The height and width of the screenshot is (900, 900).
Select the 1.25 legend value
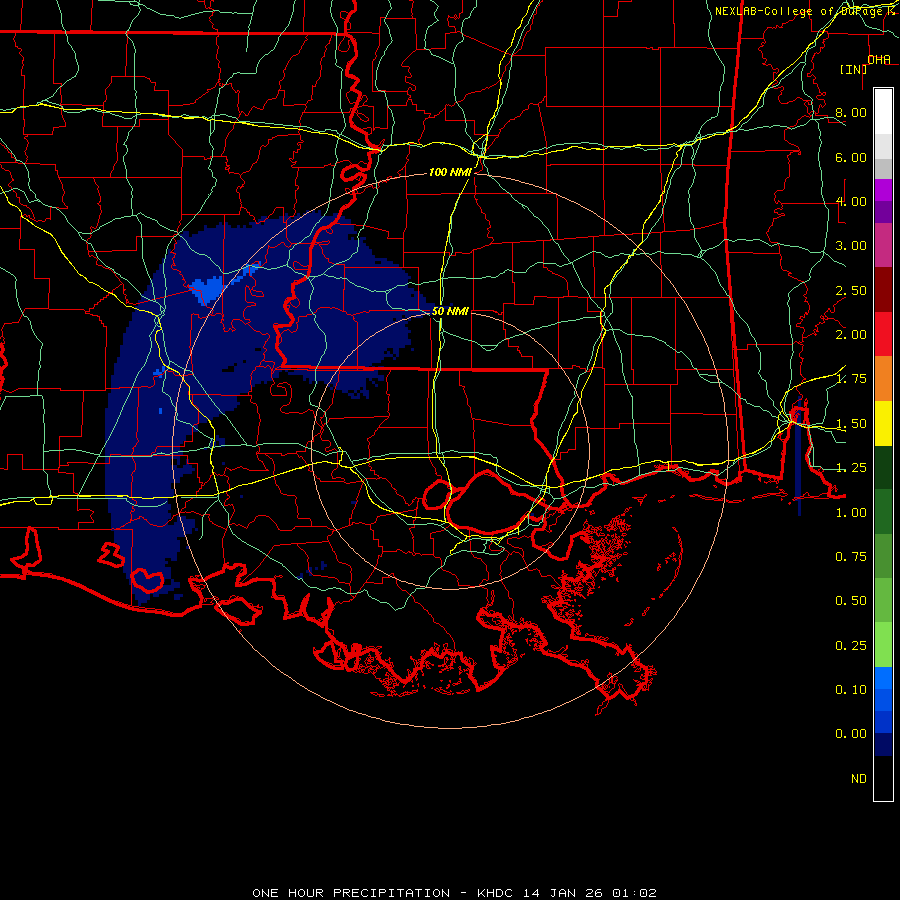851,468
